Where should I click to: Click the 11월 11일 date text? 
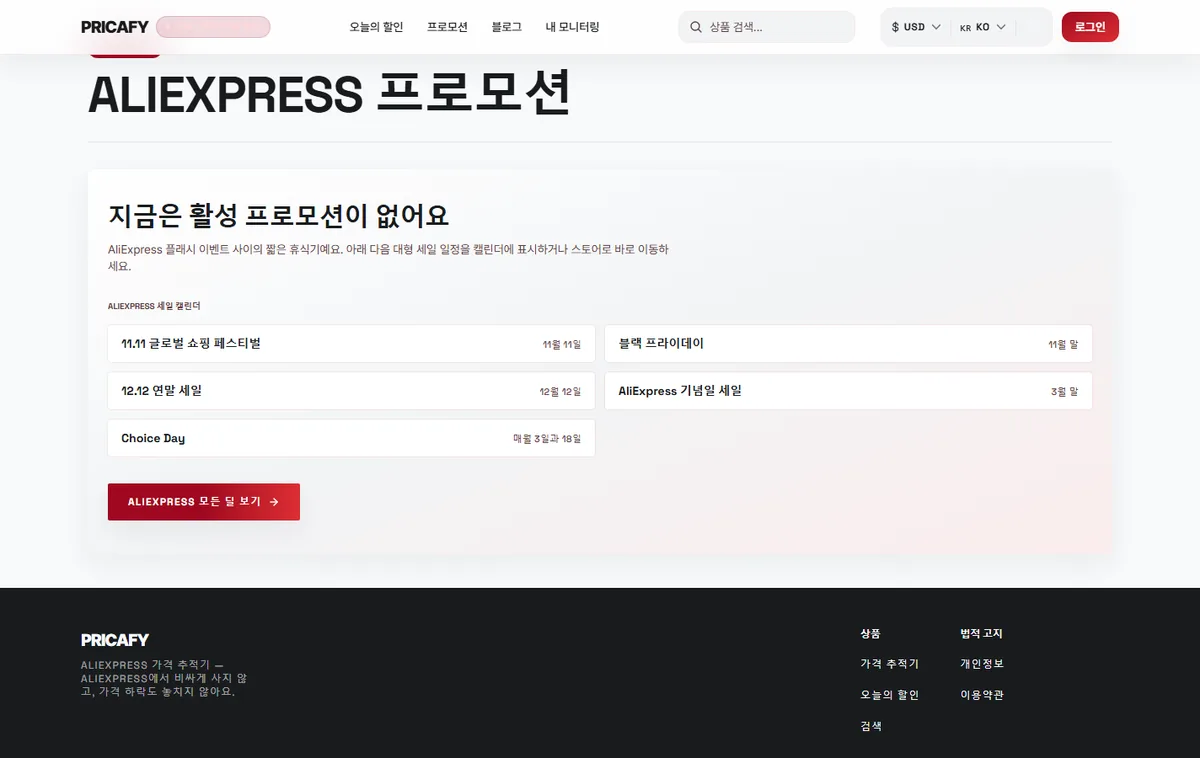click(x=562, y=344)
